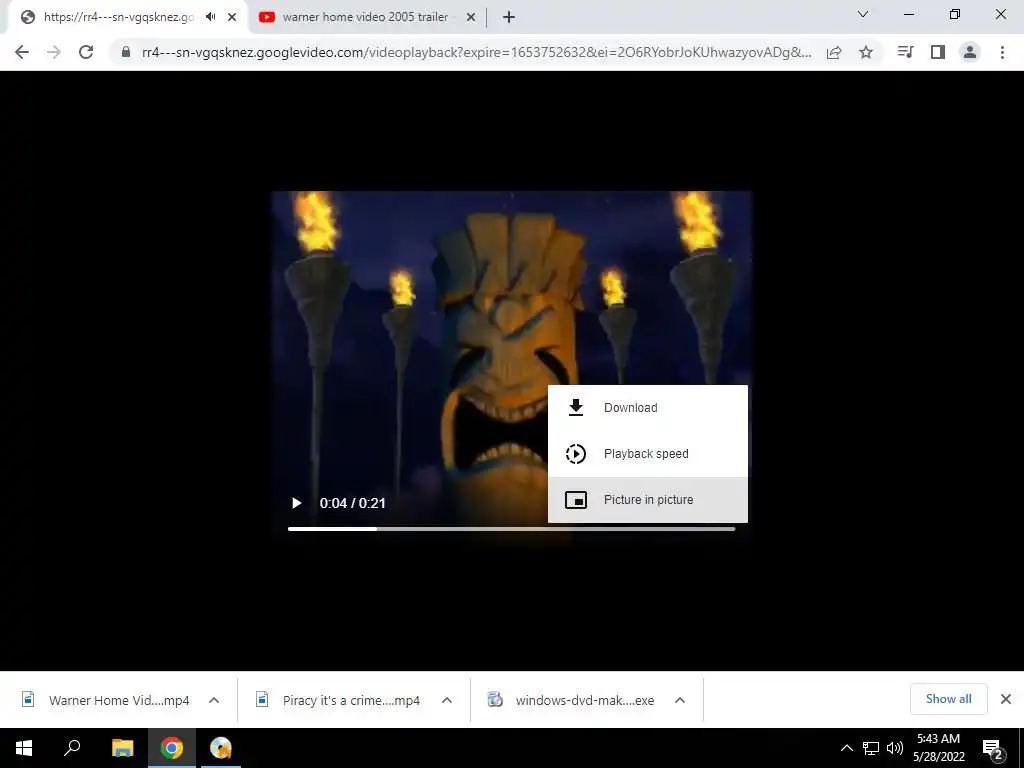The image size is (1024, 768).
Task: Click Show all downloads
Action: coord(949,699)
